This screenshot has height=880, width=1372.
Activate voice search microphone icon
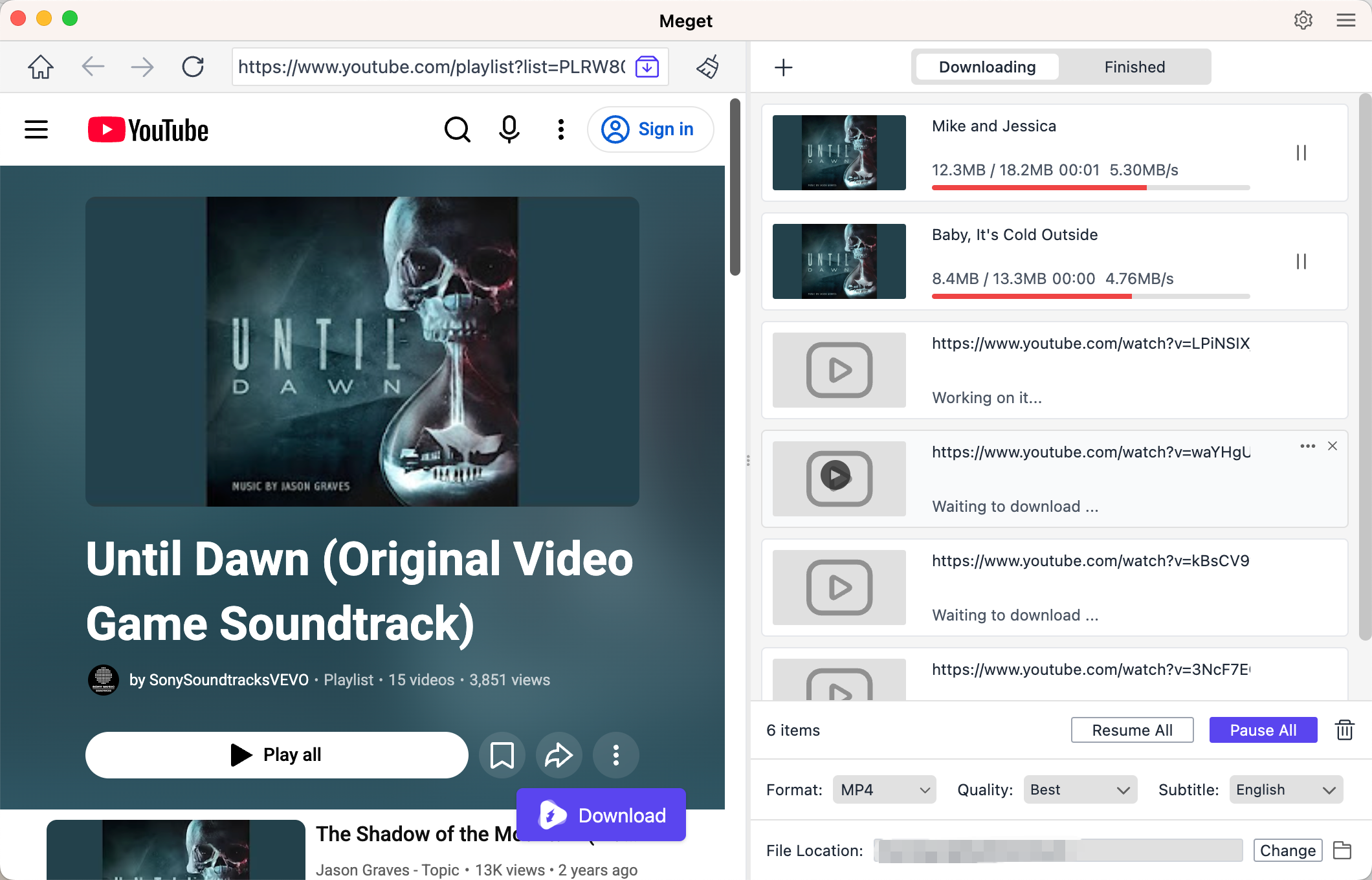[x=509, y=129]
